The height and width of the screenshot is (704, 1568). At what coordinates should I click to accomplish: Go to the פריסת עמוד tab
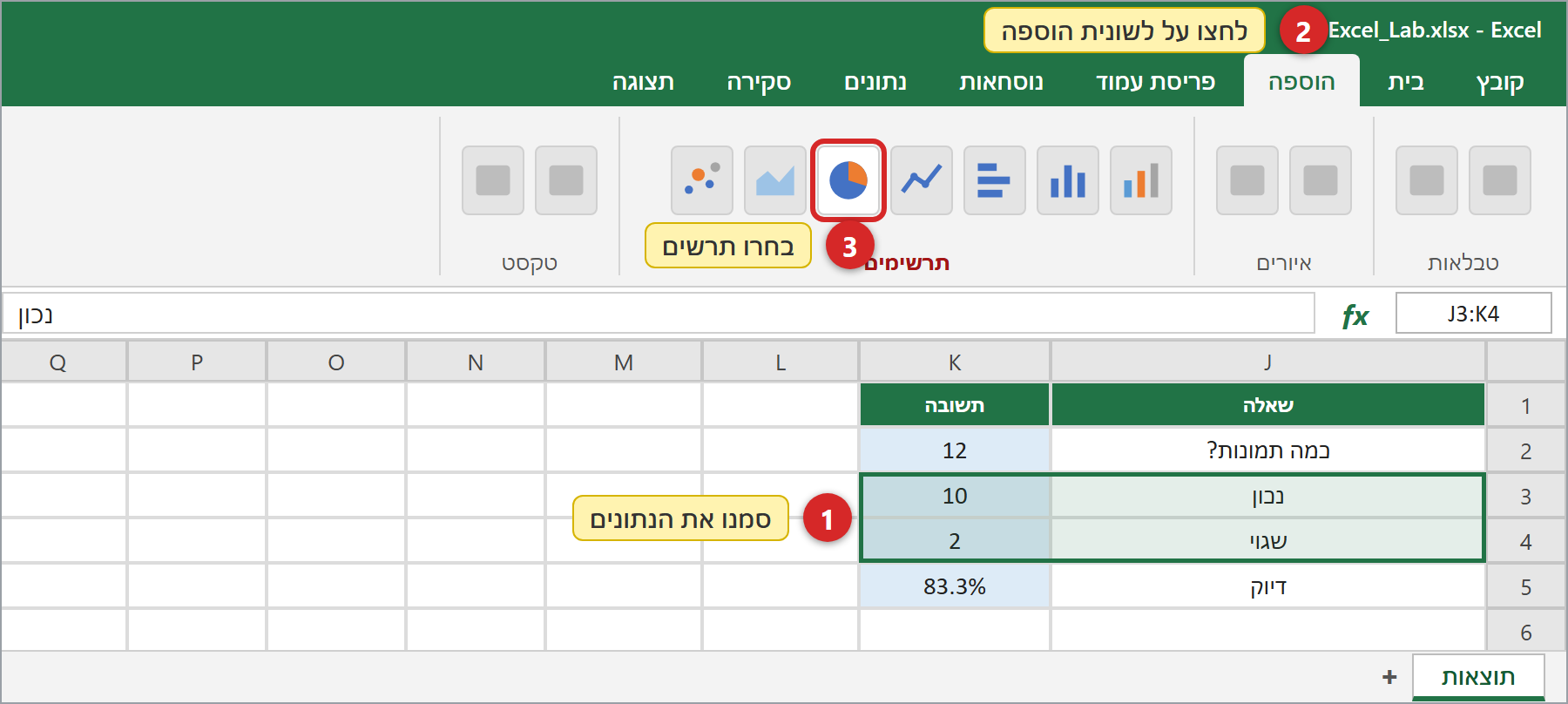coord(1155,82)
